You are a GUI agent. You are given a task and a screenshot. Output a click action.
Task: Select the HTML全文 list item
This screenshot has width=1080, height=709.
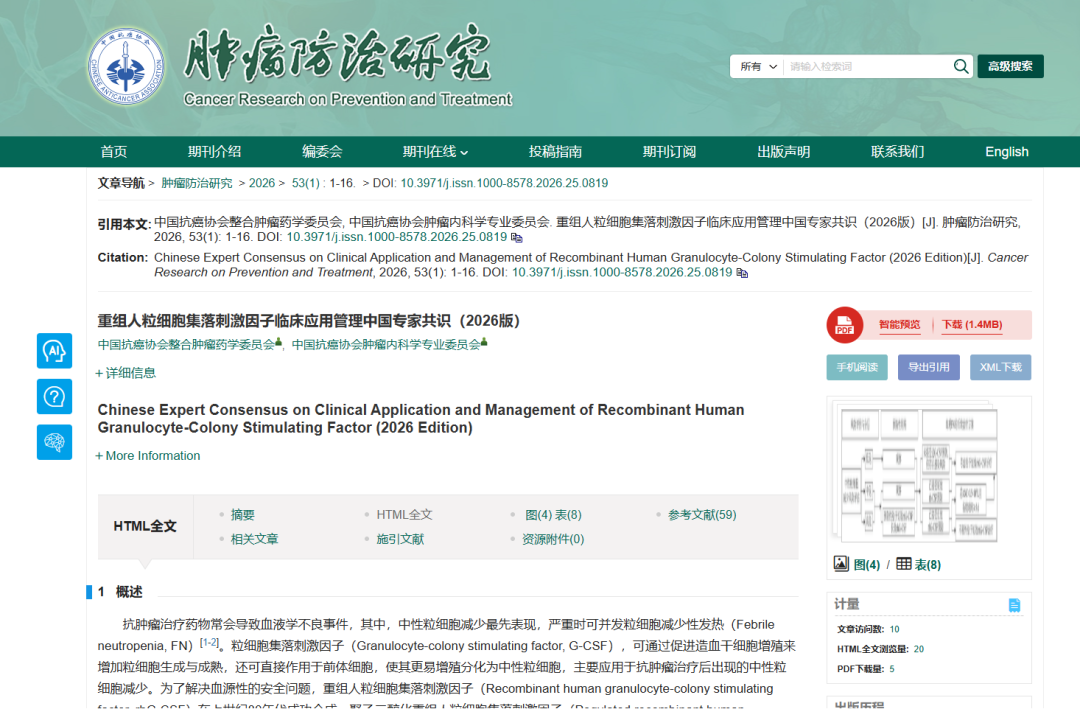tap(404, 515)
